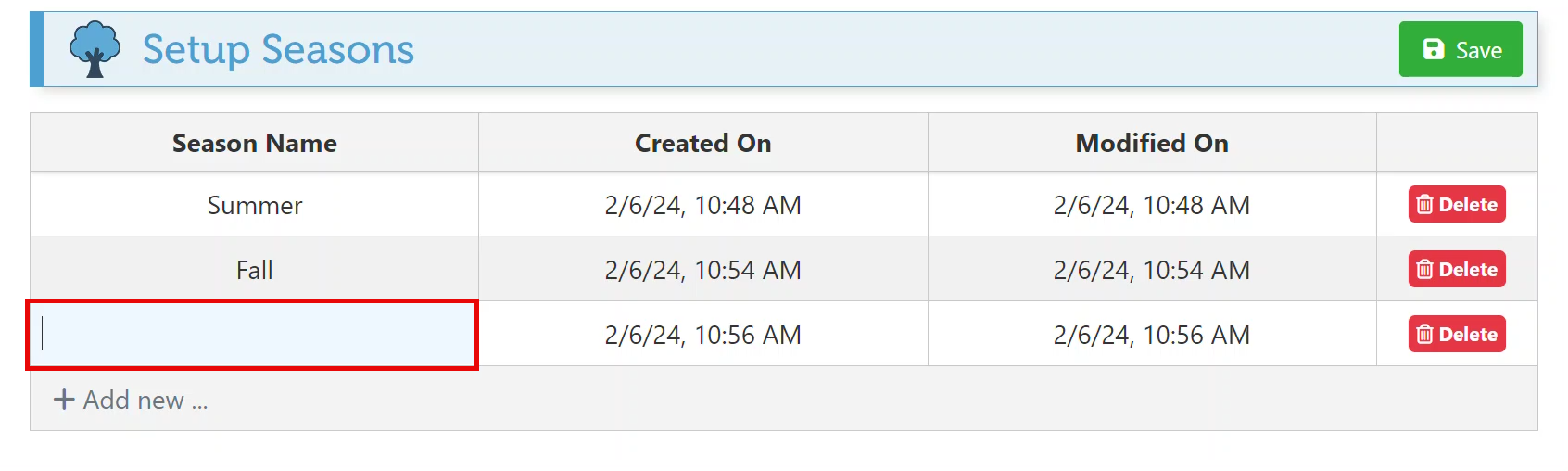This screenshot has height=471, width=1568.
Task: Click Summer's Created On date cell
Action: [x=702, y=205]
